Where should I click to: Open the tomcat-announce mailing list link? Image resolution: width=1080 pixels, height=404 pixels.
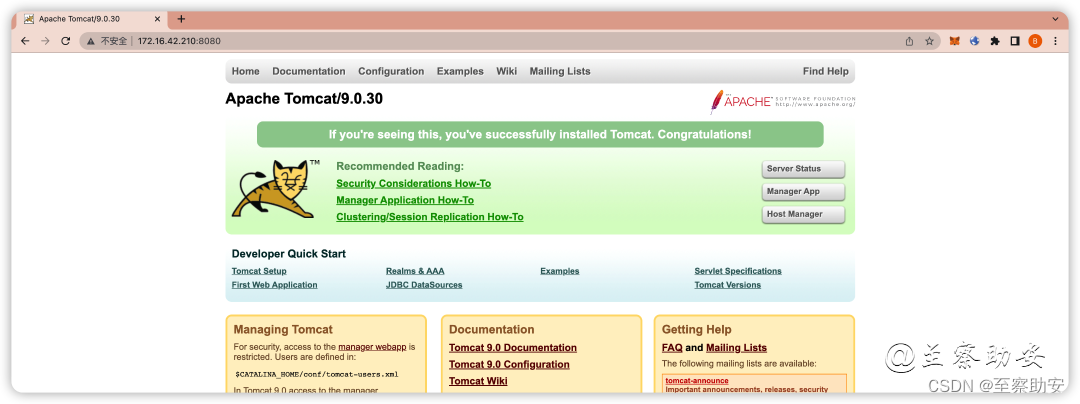pyautogui.click(x=697, y=381)
